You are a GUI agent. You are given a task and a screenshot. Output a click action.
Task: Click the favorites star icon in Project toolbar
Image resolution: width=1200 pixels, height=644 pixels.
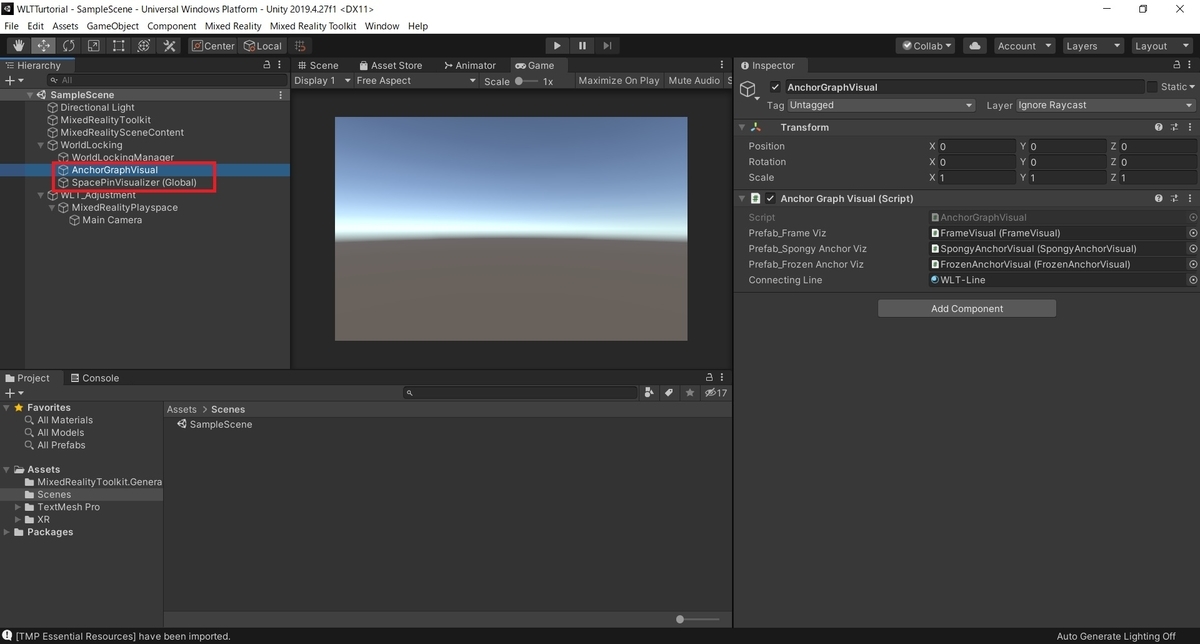click(690, 393)
